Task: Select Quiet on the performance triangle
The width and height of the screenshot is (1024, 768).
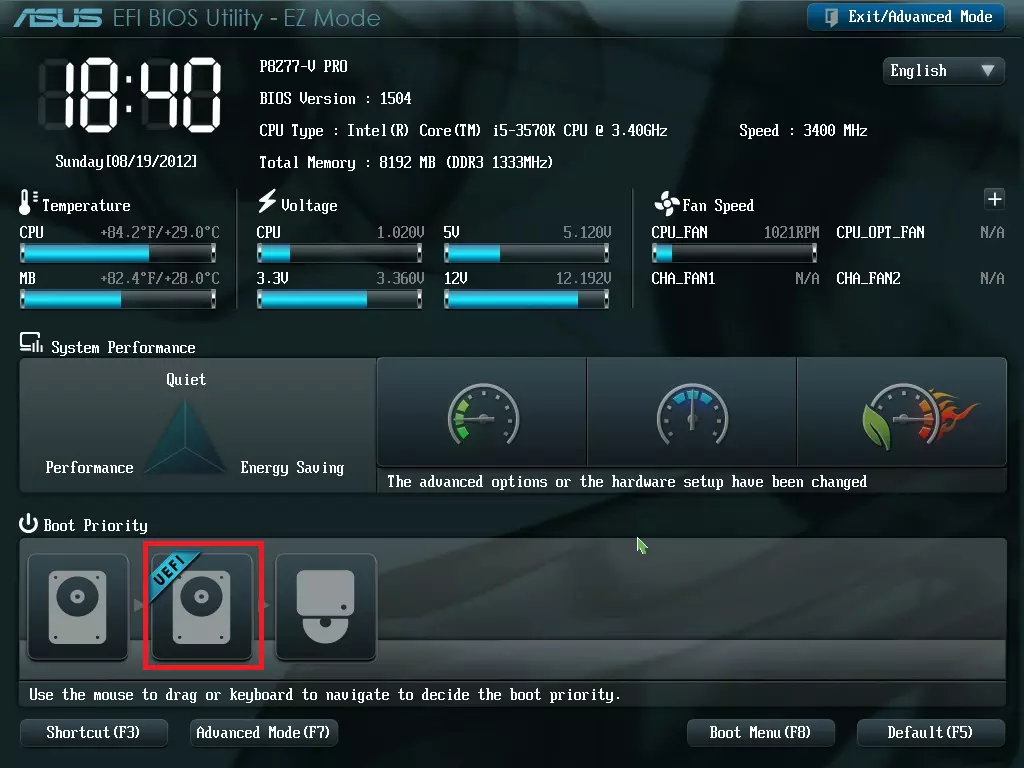Action: 186,380
